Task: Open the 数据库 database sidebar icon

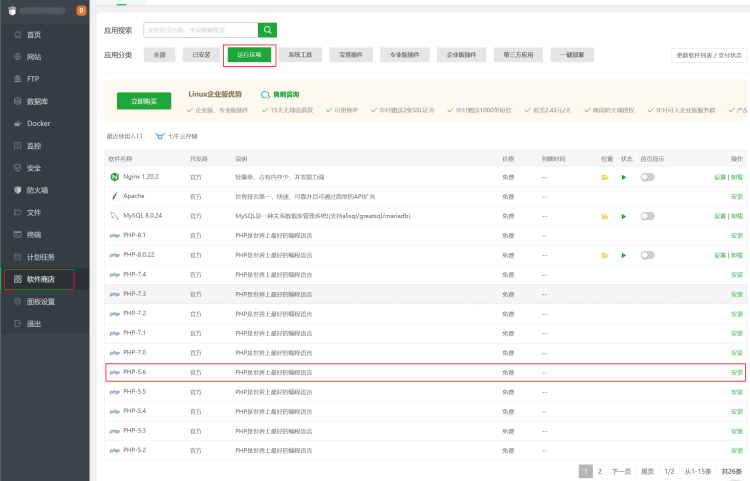Action: coord(18,101)
